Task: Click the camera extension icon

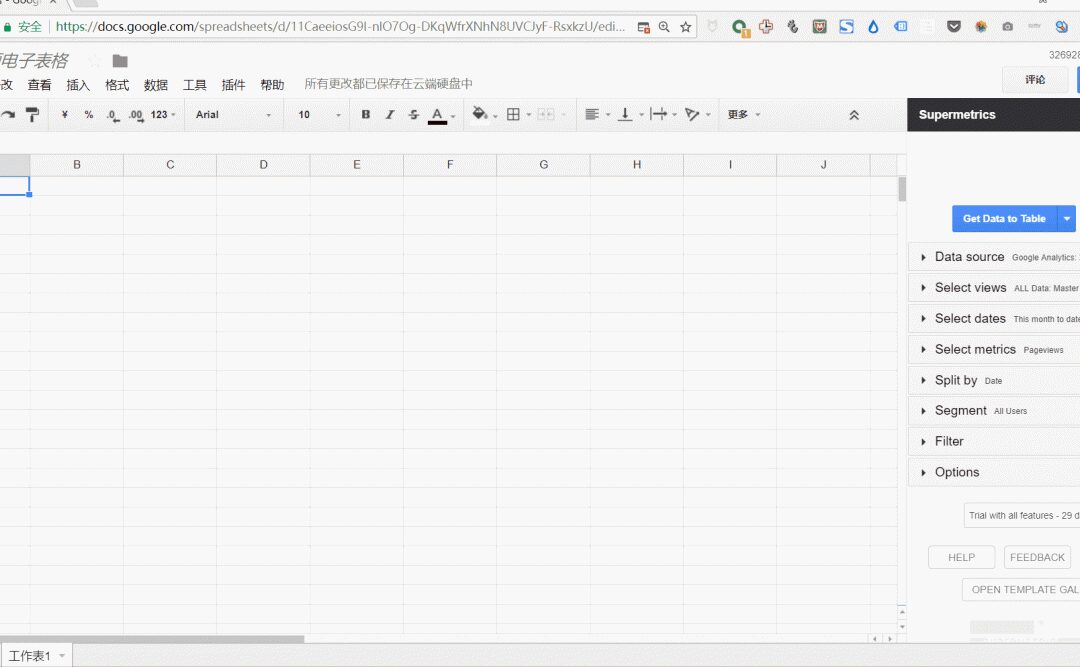Action: pos(1008,27)
